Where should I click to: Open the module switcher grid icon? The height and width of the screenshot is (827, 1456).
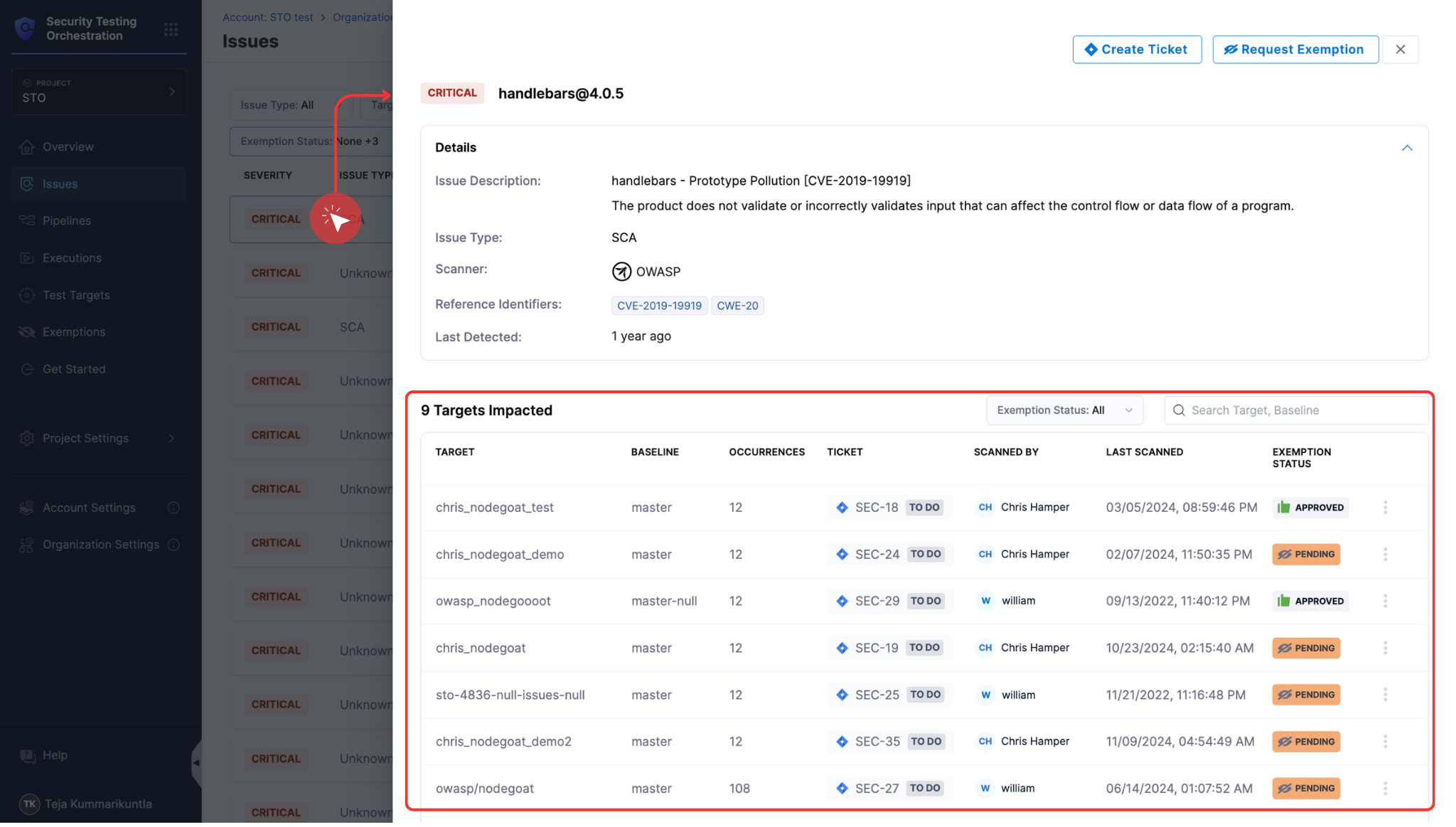tap(171, 29)
